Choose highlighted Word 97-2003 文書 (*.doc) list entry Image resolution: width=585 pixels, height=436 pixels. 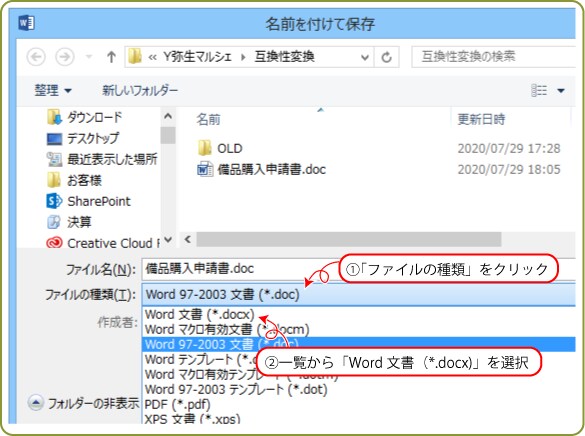358,344
